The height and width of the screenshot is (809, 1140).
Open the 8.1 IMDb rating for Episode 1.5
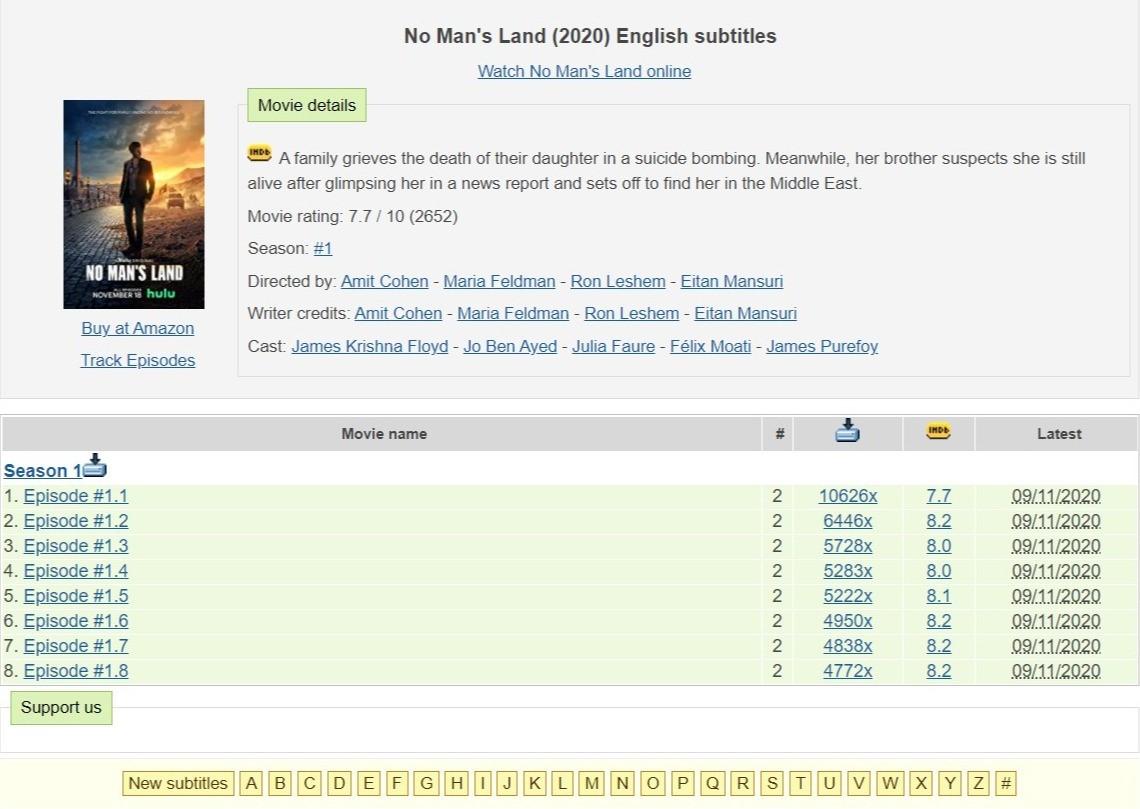938,596
